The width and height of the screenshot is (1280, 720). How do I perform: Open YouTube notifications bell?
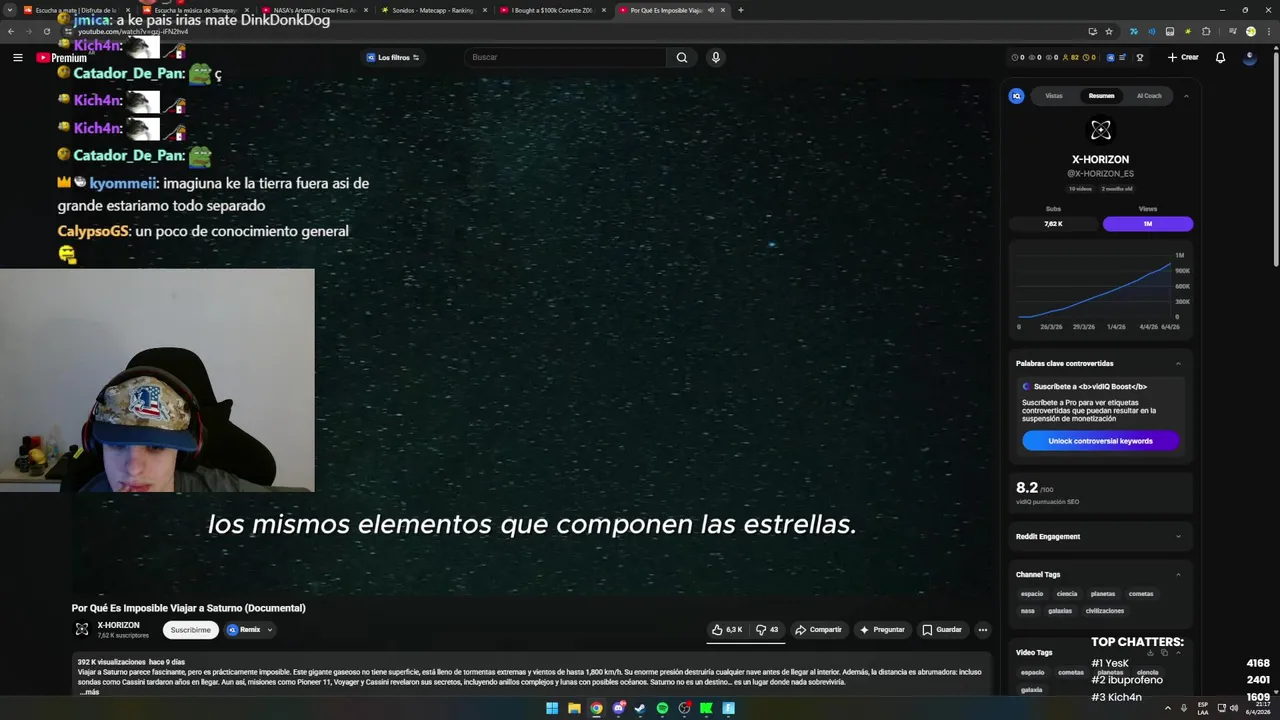1220,57
